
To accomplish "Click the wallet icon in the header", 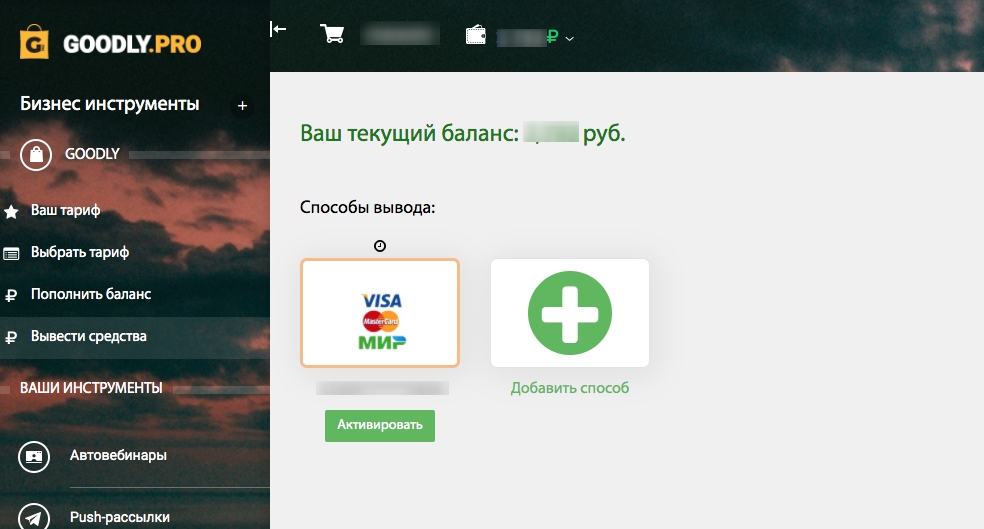I will (x=476, y=35).
